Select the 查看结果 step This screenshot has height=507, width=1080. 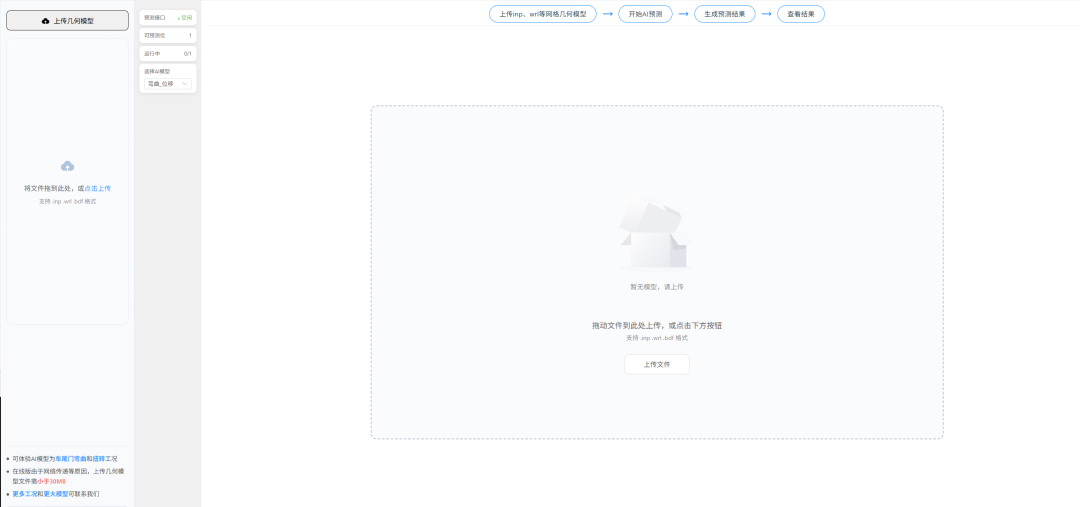point(800,14)
